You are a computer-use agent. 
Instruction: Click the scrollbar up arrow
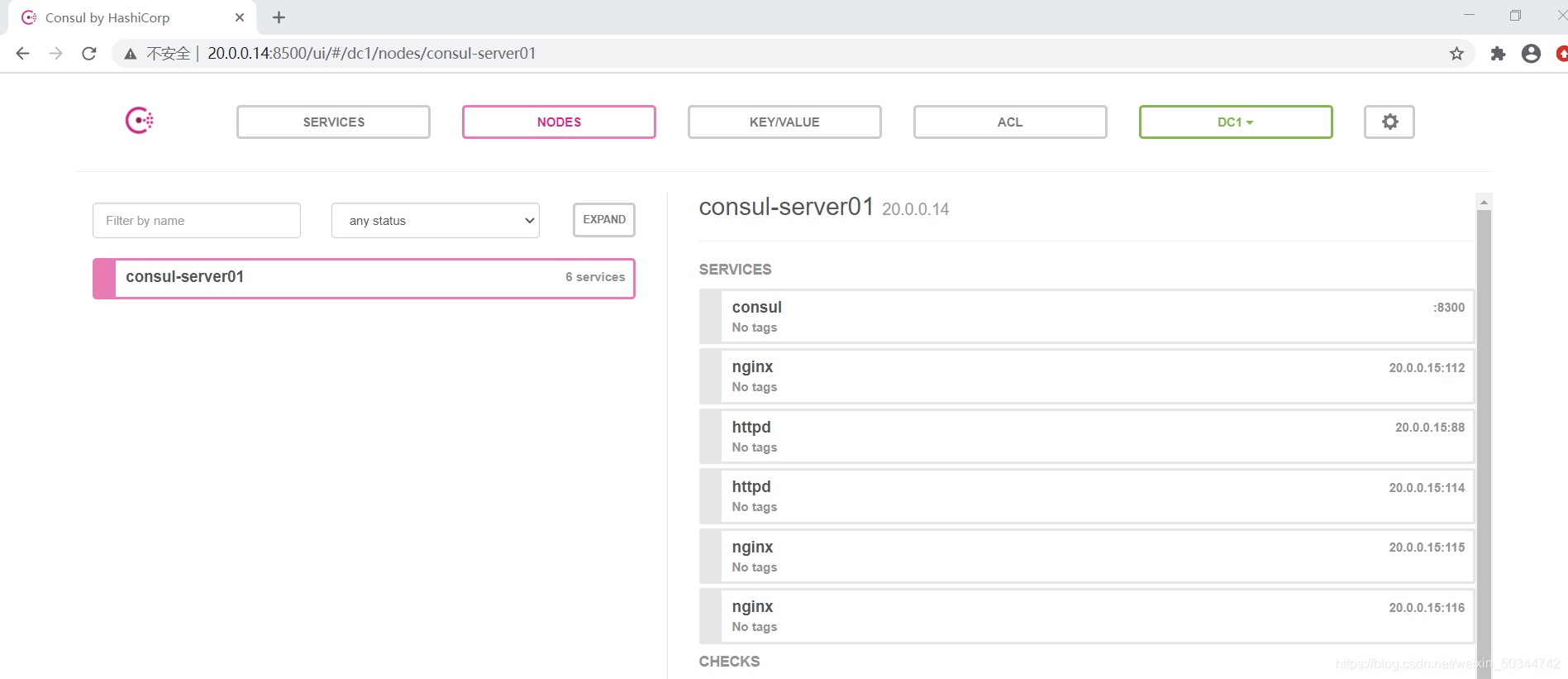[x=1484, y=202]
